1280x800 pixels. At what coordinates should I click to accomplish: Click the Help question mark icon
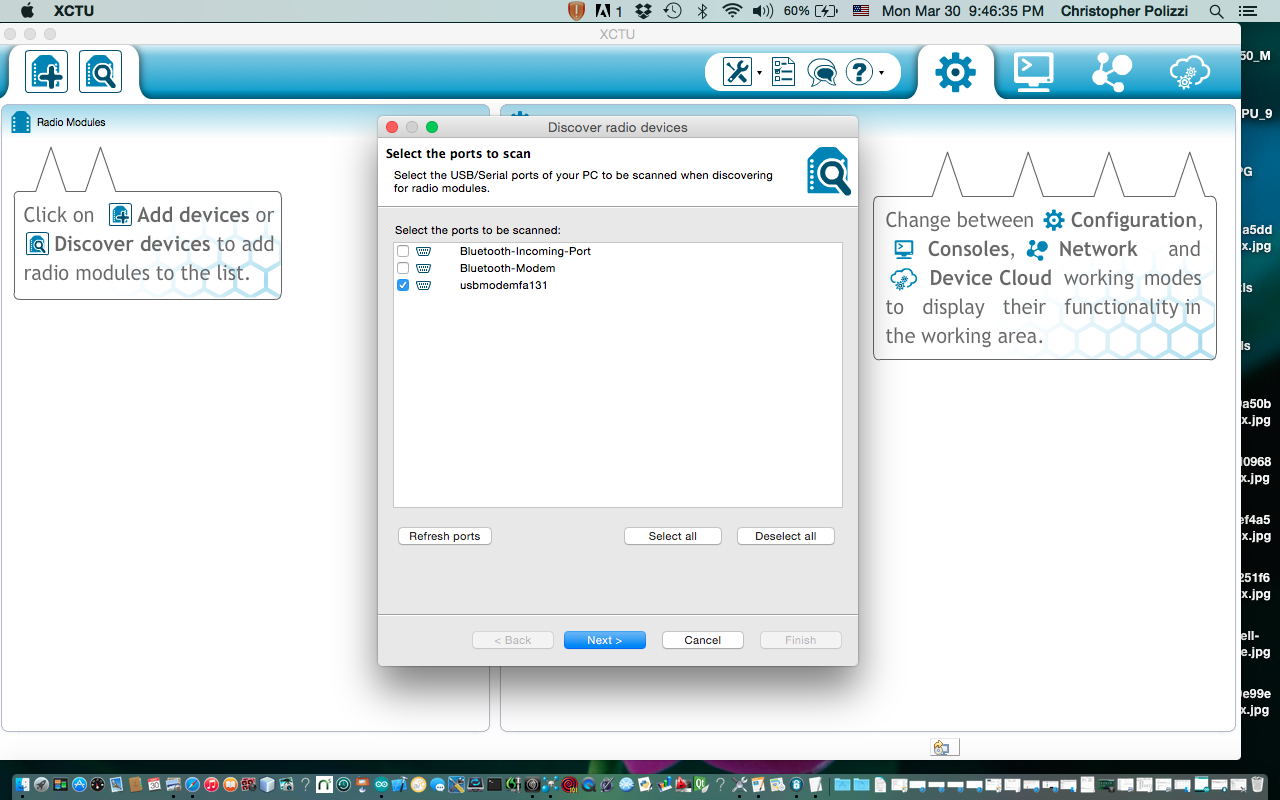(860, 72)
